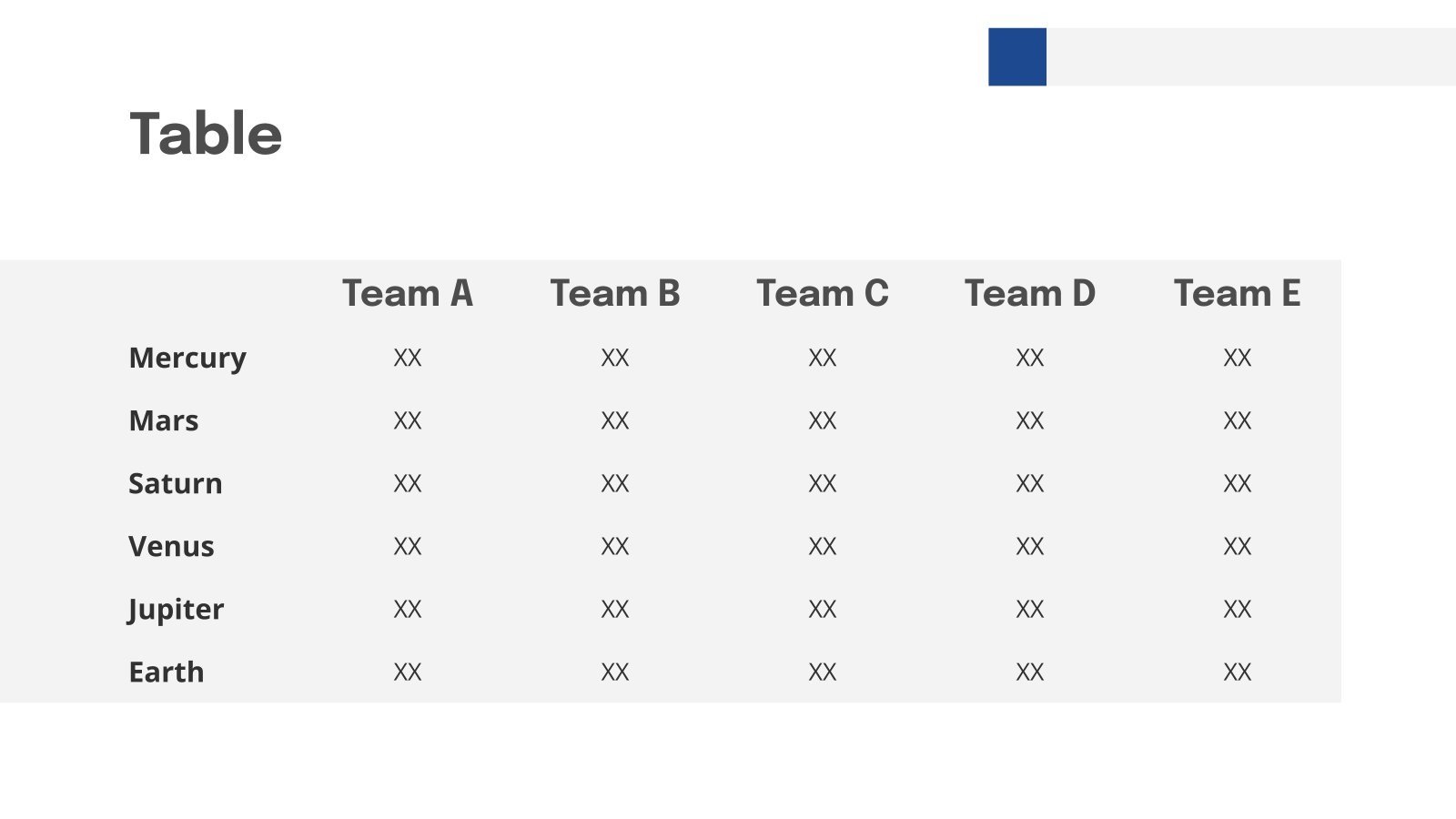The image size is (1456, 819).
Task: Click the Team E column header
Action: (1237, 293)
